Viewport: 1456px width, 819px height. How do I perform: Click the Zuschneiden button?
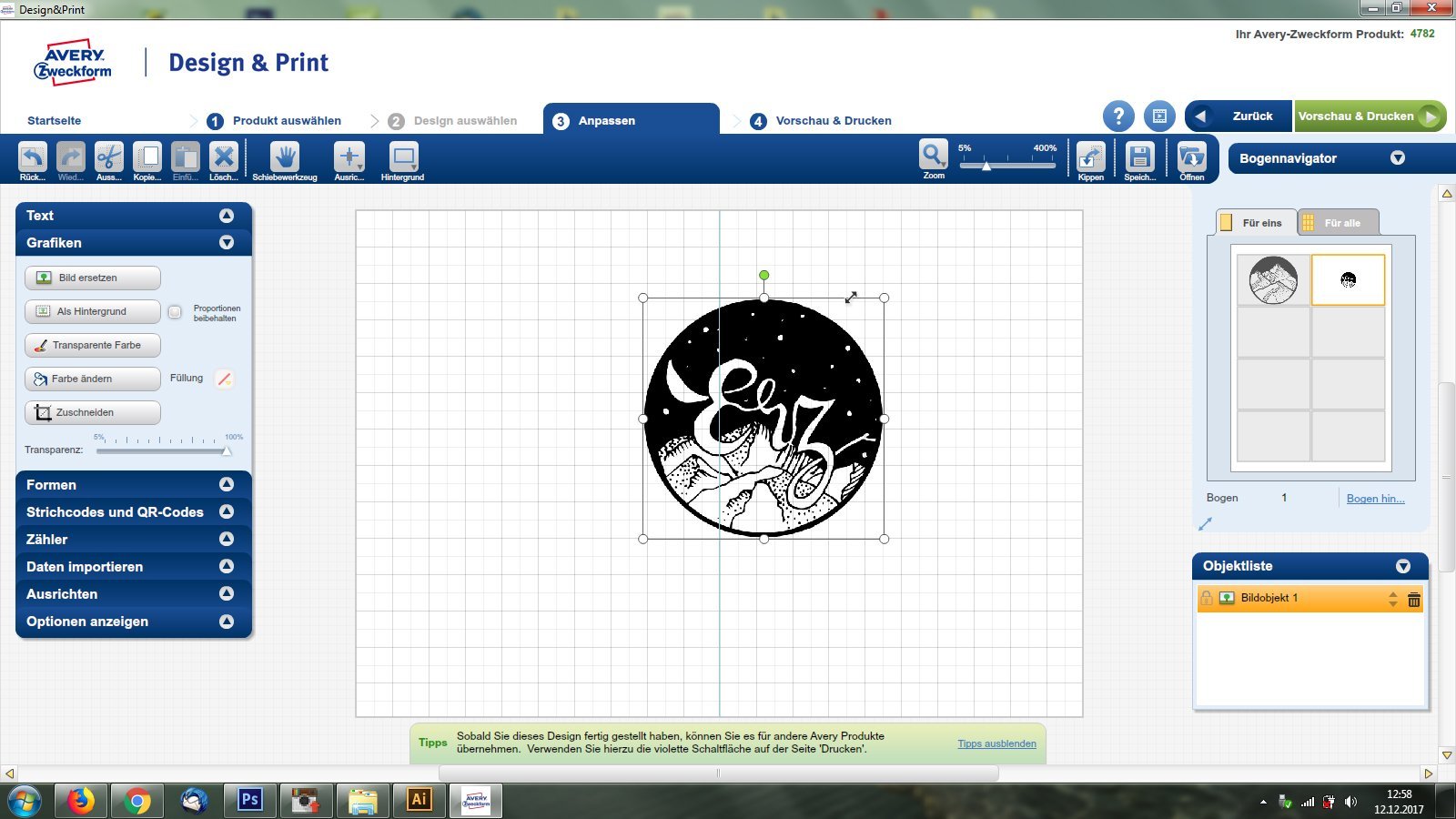[x=93, y=412]
